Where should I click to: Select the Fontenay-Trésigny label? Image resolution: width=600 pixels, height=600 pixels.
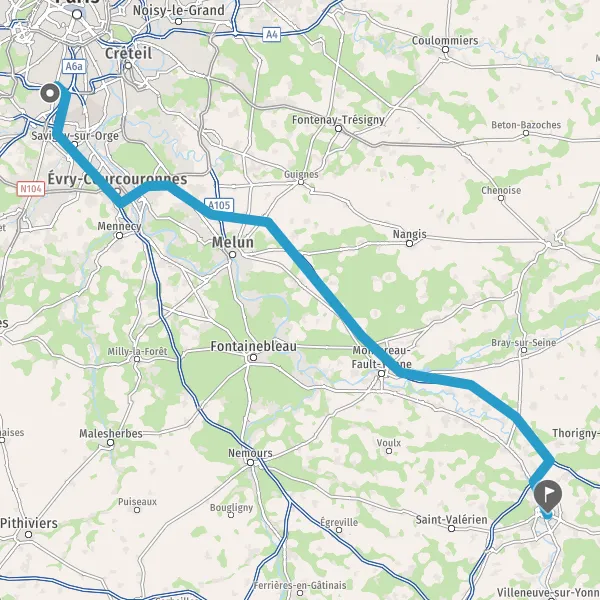coord(338,120)
